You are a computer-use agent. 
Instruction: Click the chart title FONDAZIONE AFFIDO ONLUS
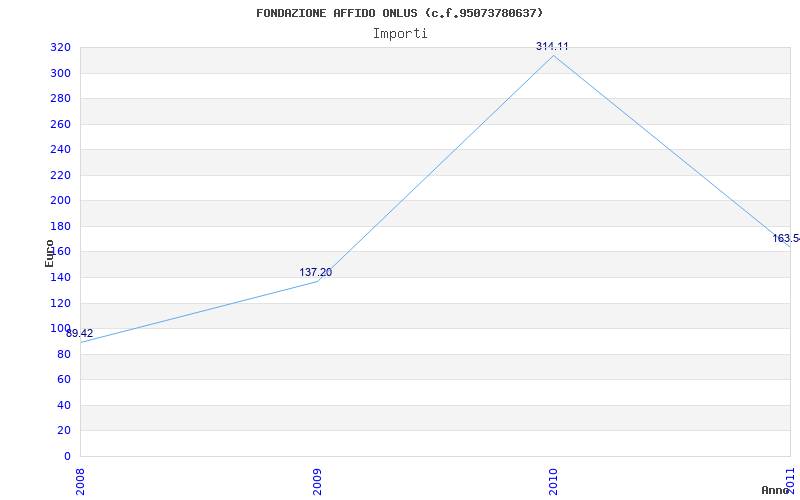pyautogui.click(x=400, y=13)
